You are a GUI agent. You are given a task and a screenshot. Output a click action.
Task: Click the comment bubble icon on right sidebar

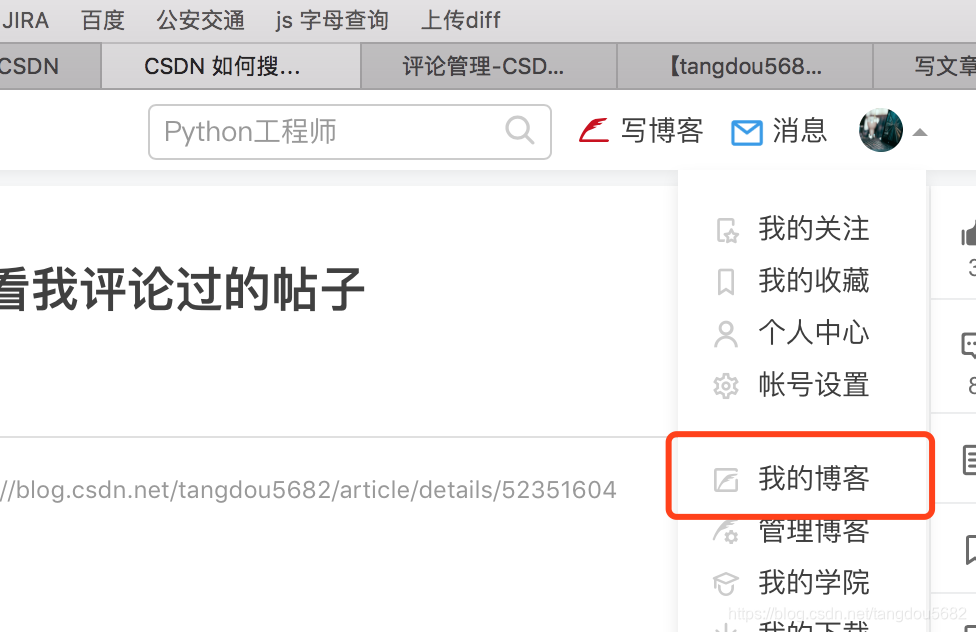(x=969, y=346)
